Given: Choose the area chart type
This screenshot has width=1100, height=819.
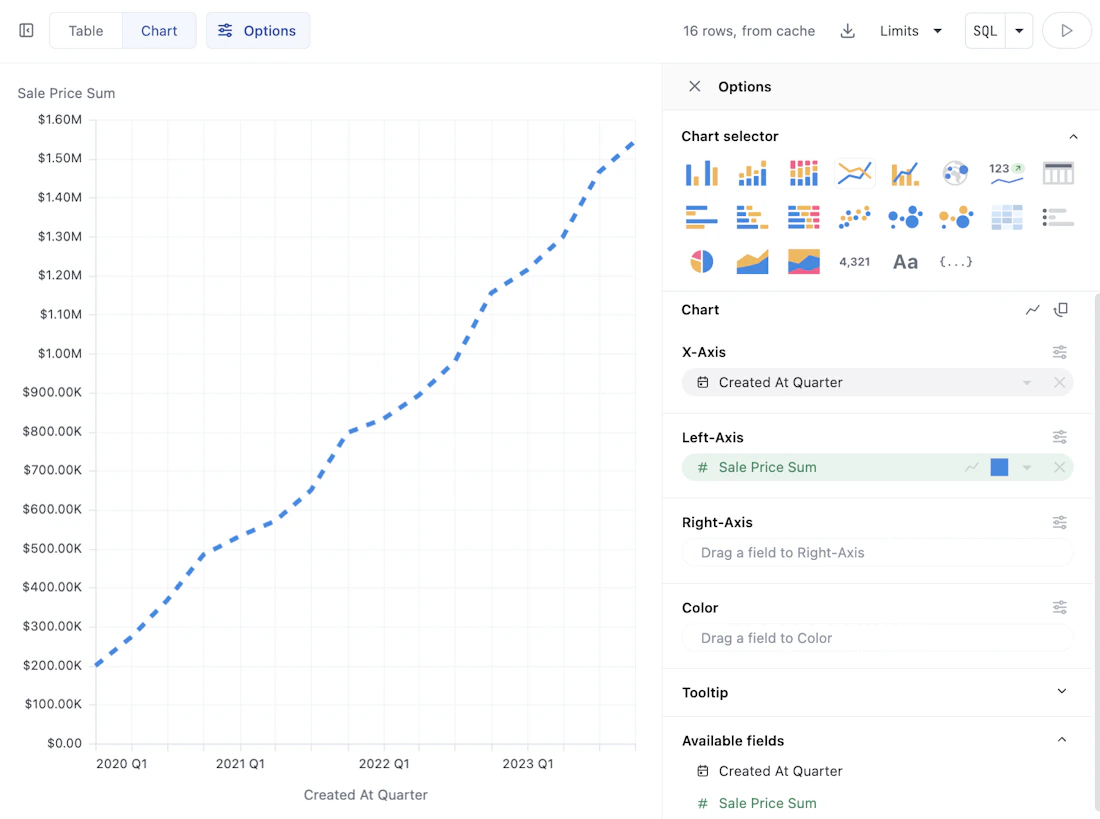Looking at the screenshot, I should (752, 261).
